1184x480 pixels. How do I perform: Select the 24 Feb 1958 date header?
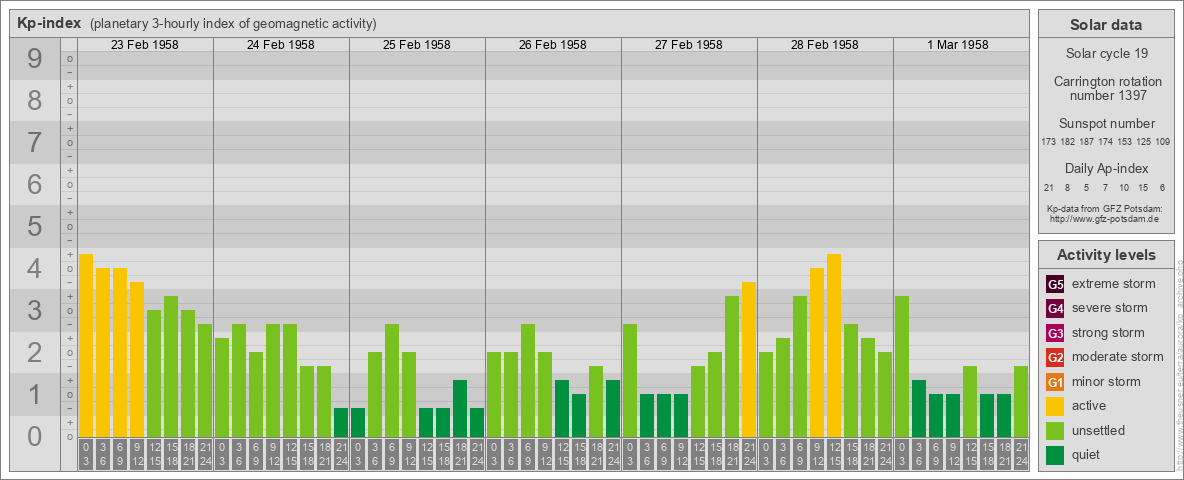tap(281, 45)
